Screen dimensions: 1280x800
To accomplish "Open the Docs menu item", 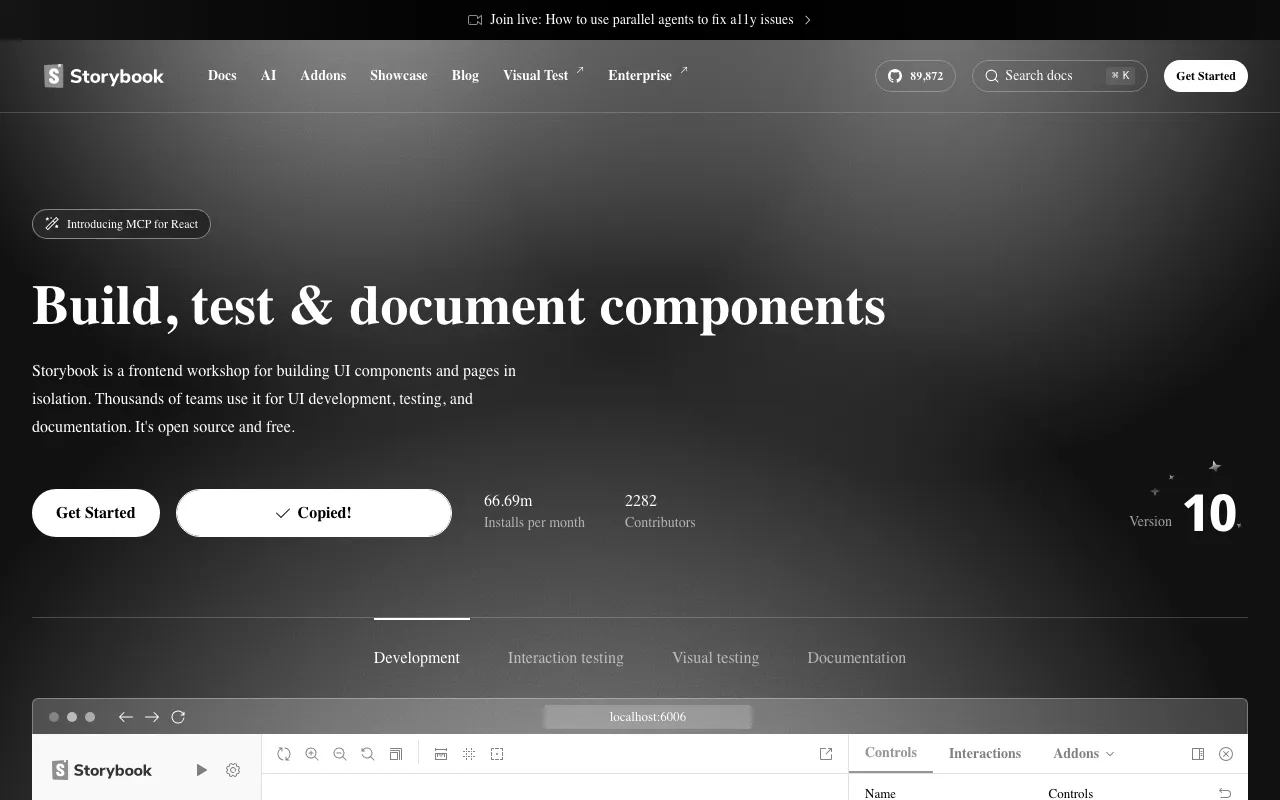I will 222,76.
